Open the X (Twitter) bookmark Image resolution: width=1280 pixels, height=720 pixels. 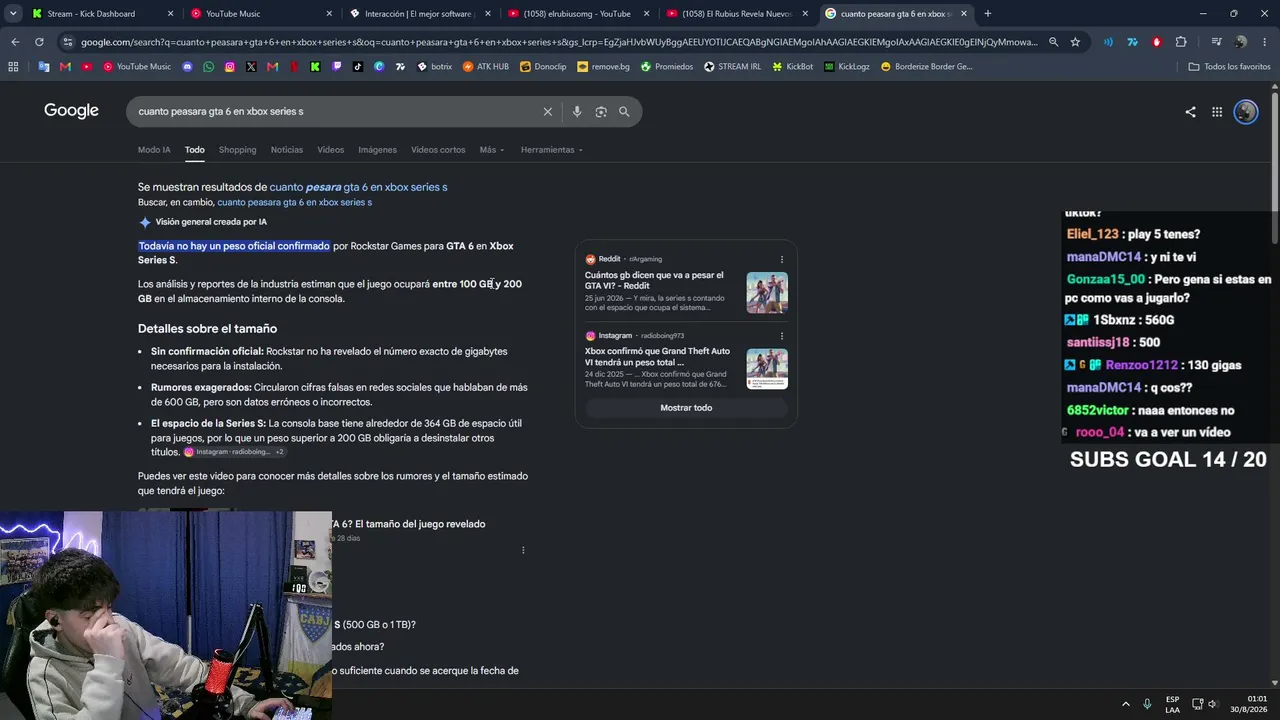251,67
